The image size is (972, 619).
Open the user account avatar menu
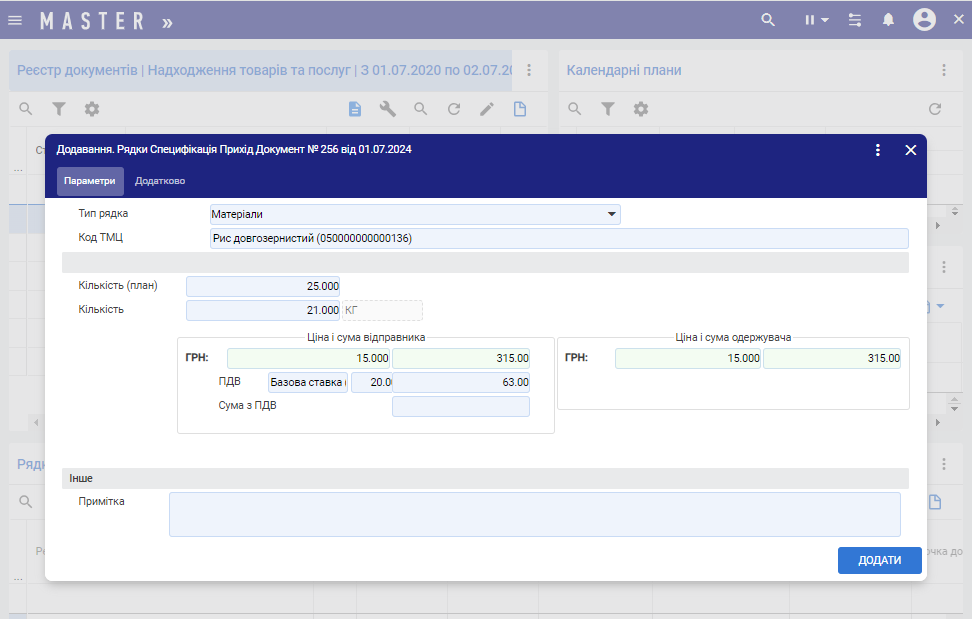pos(924,20)
